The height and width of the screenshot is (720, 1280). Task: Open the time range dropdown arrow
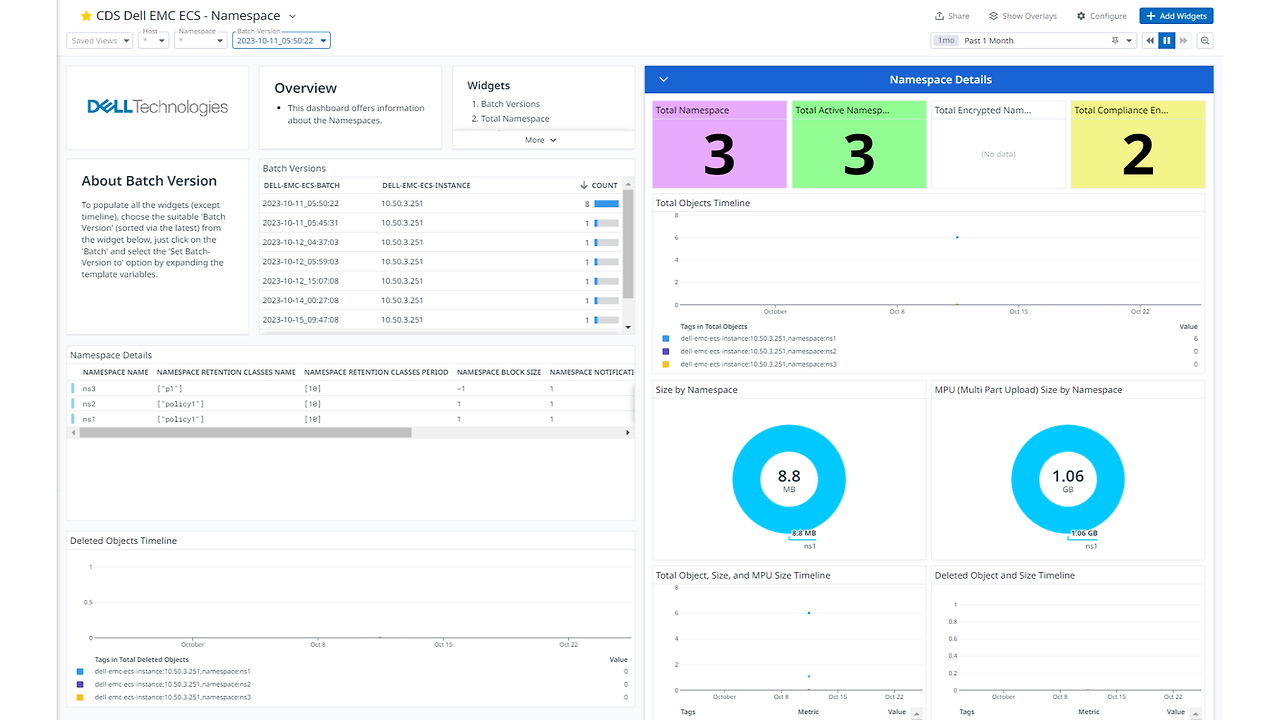(x=1130, y=41)
